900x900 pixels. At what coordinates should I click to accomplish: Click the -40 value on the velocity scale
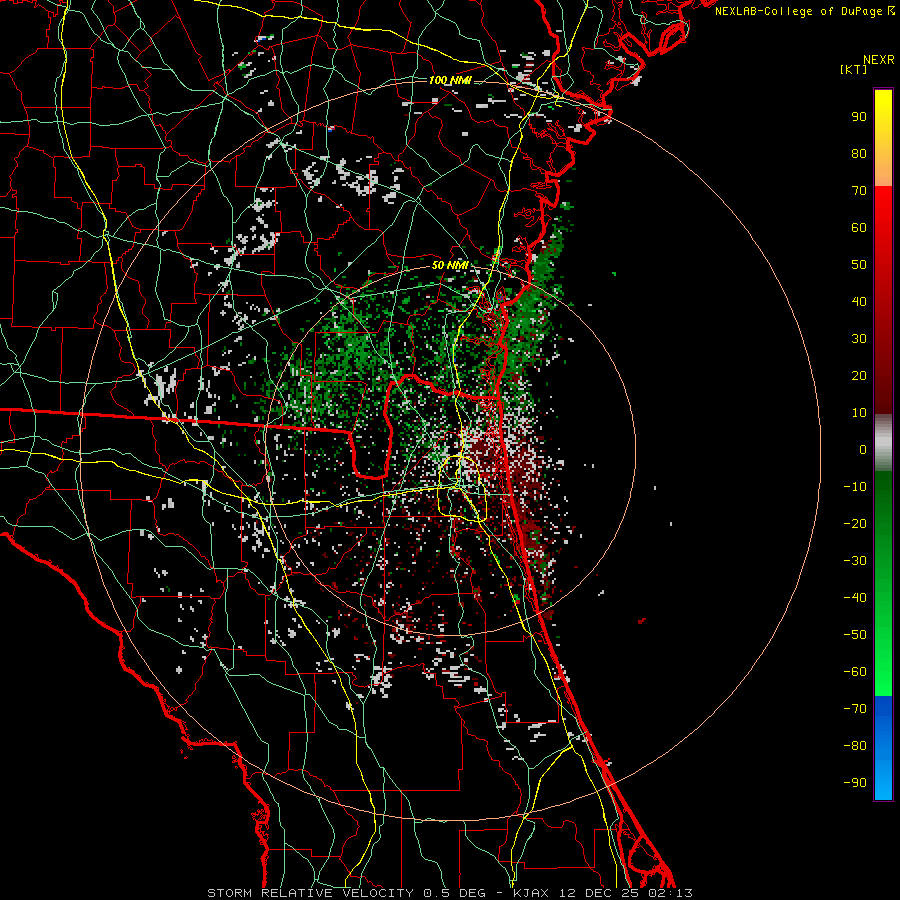(x=855, y=598)
